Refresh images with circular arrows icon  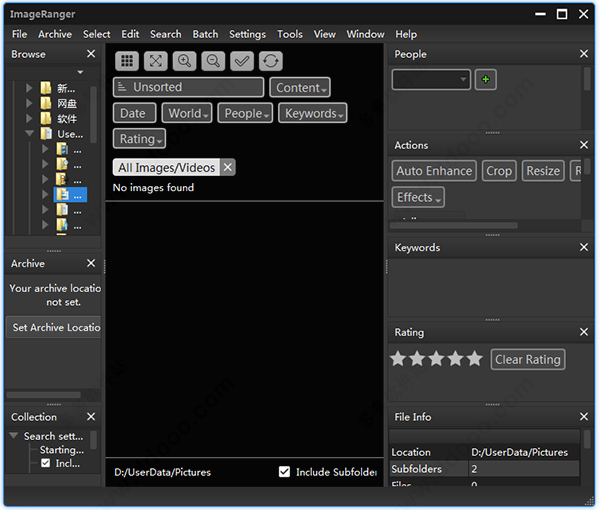click(271, 61)
